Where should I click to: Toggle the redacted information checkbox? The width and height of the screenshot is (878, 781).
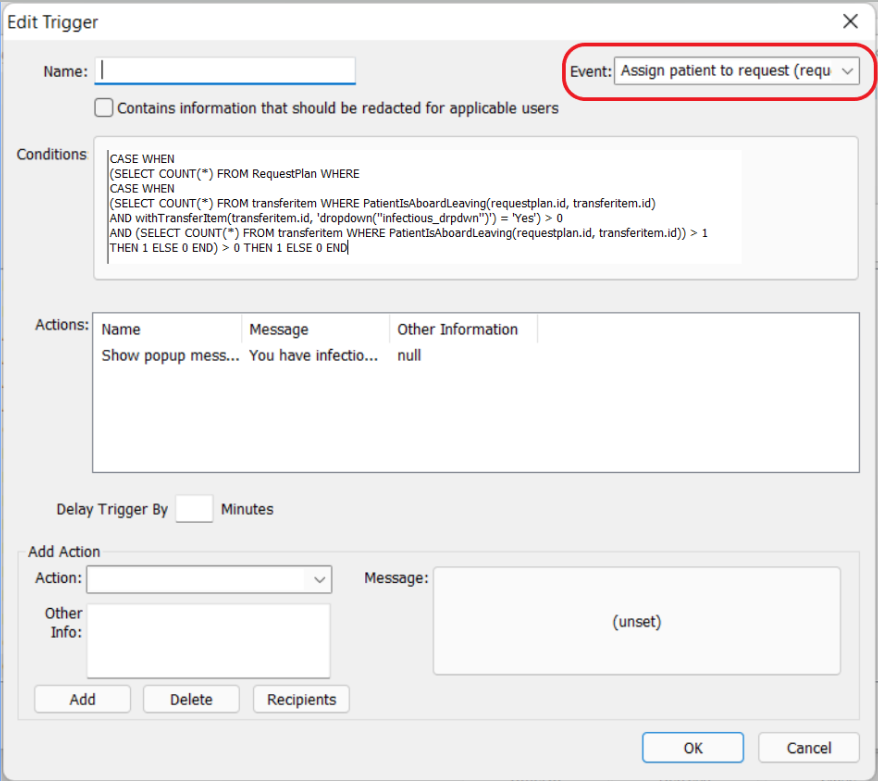point(104,107)
